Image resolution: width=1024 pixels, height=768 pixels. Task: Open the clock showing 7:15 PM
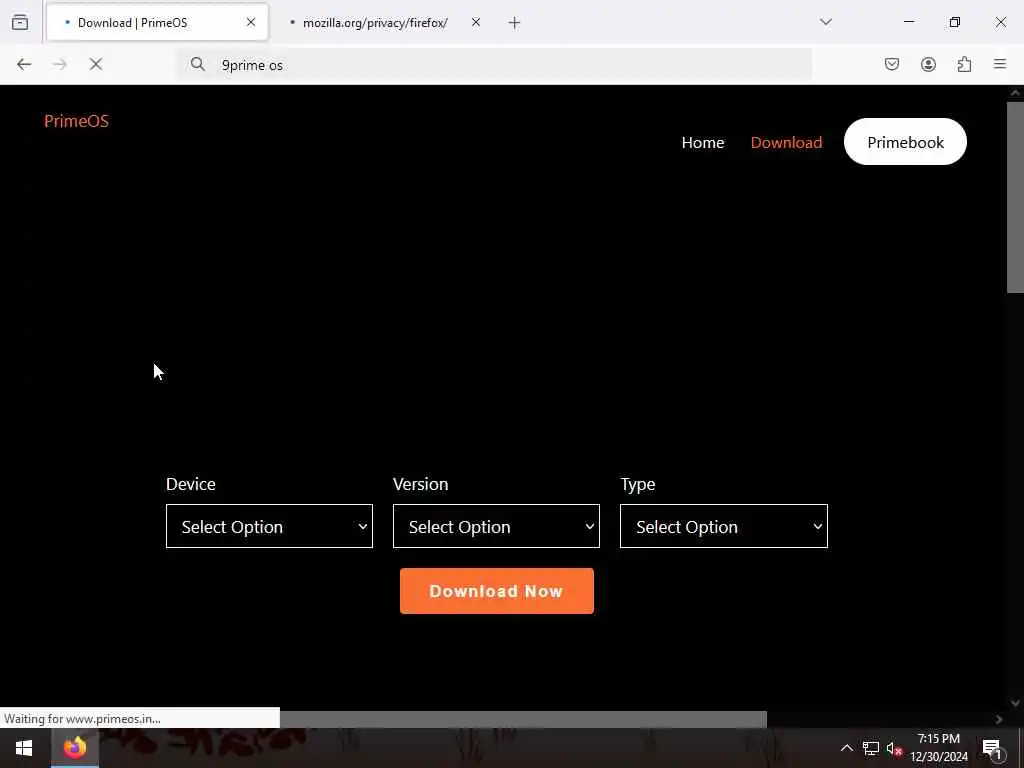pyautogui.click(x=938, y=748)
